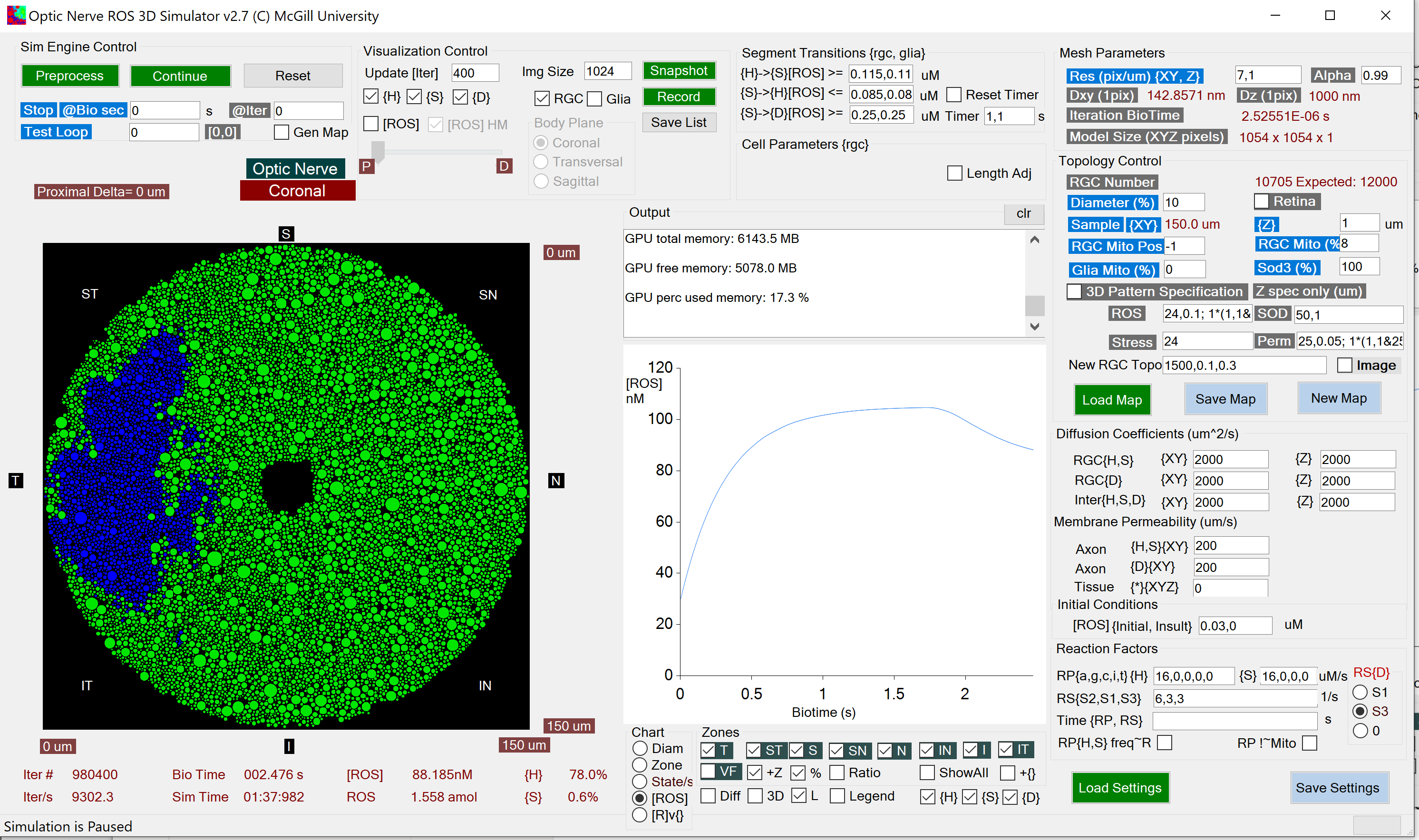
Task: Click Save Settings
Action: point(1339,787)
